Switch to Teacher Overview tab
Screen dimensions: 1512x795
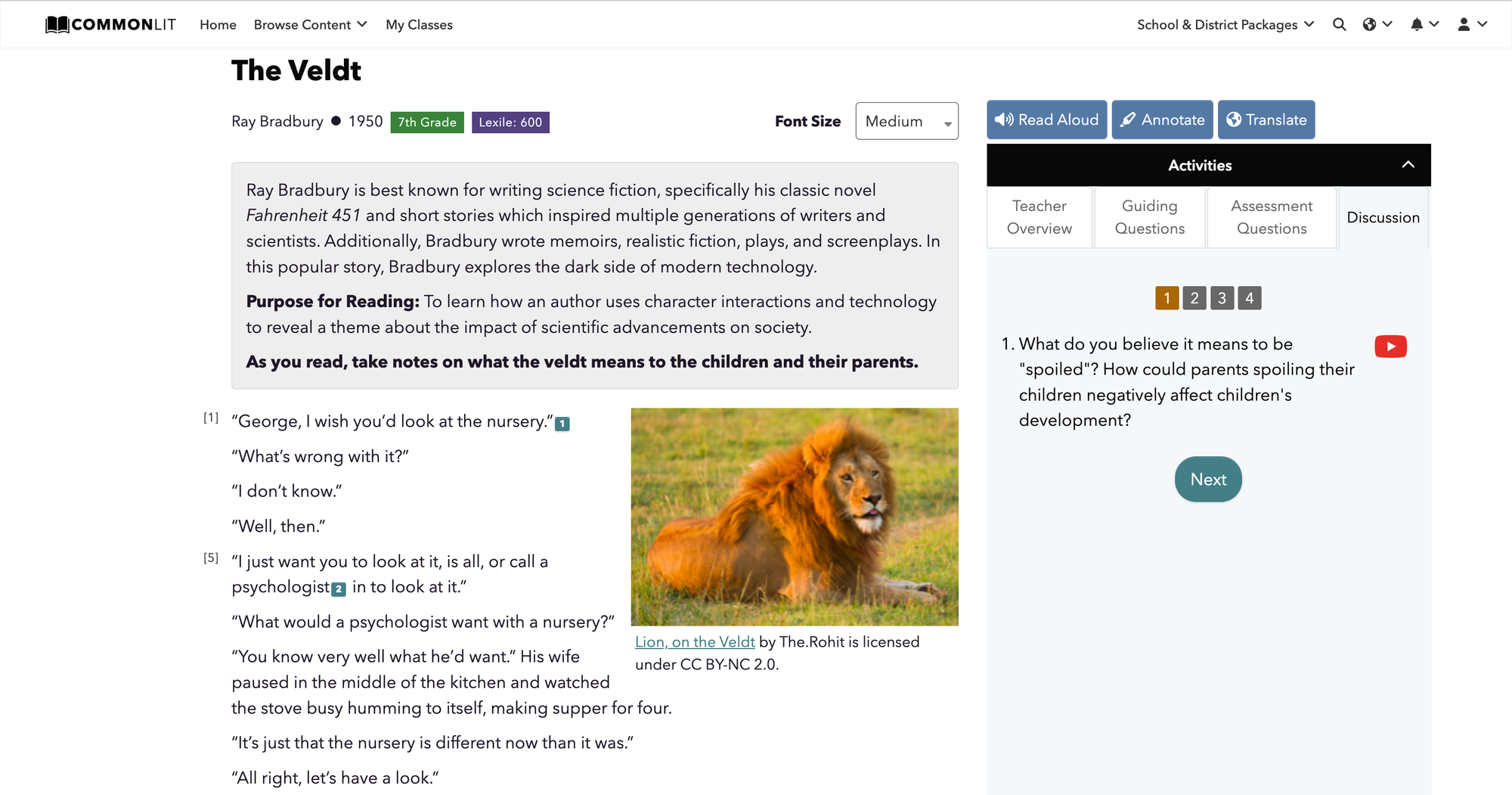[x=1039, y=217]
